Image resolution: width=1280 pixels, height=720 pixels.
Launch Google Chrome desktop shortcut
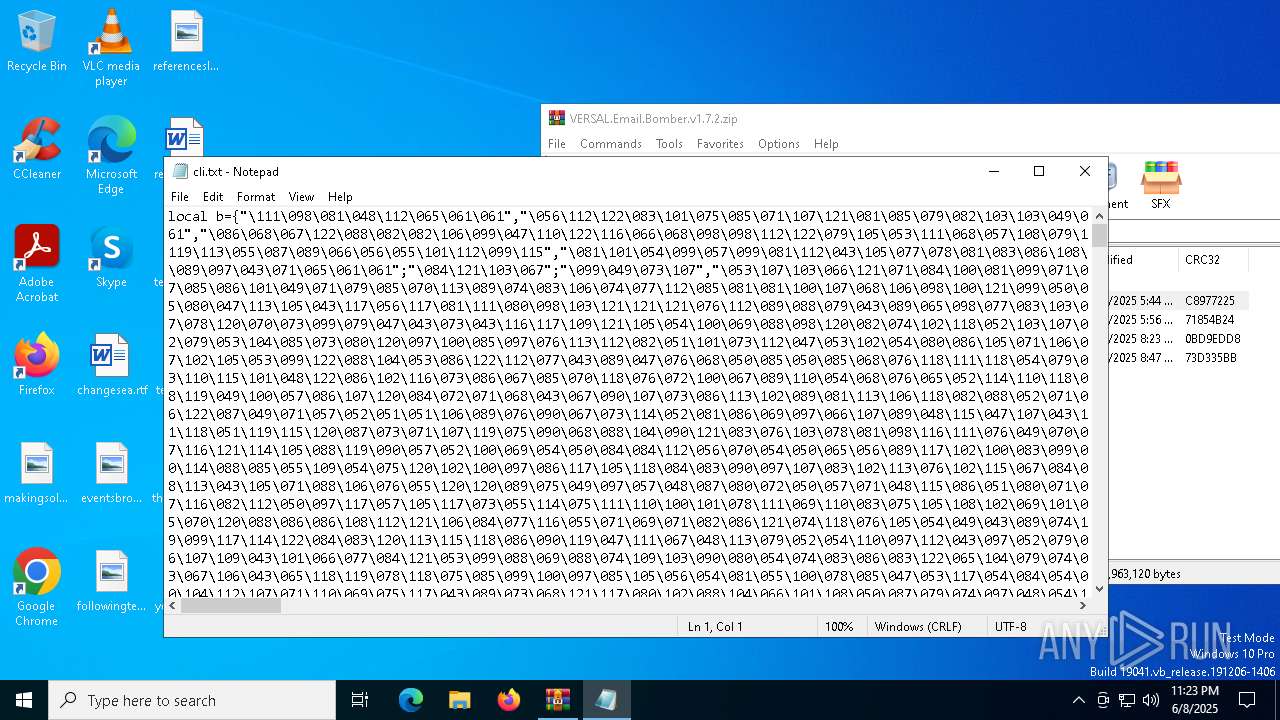pos(37,588)
